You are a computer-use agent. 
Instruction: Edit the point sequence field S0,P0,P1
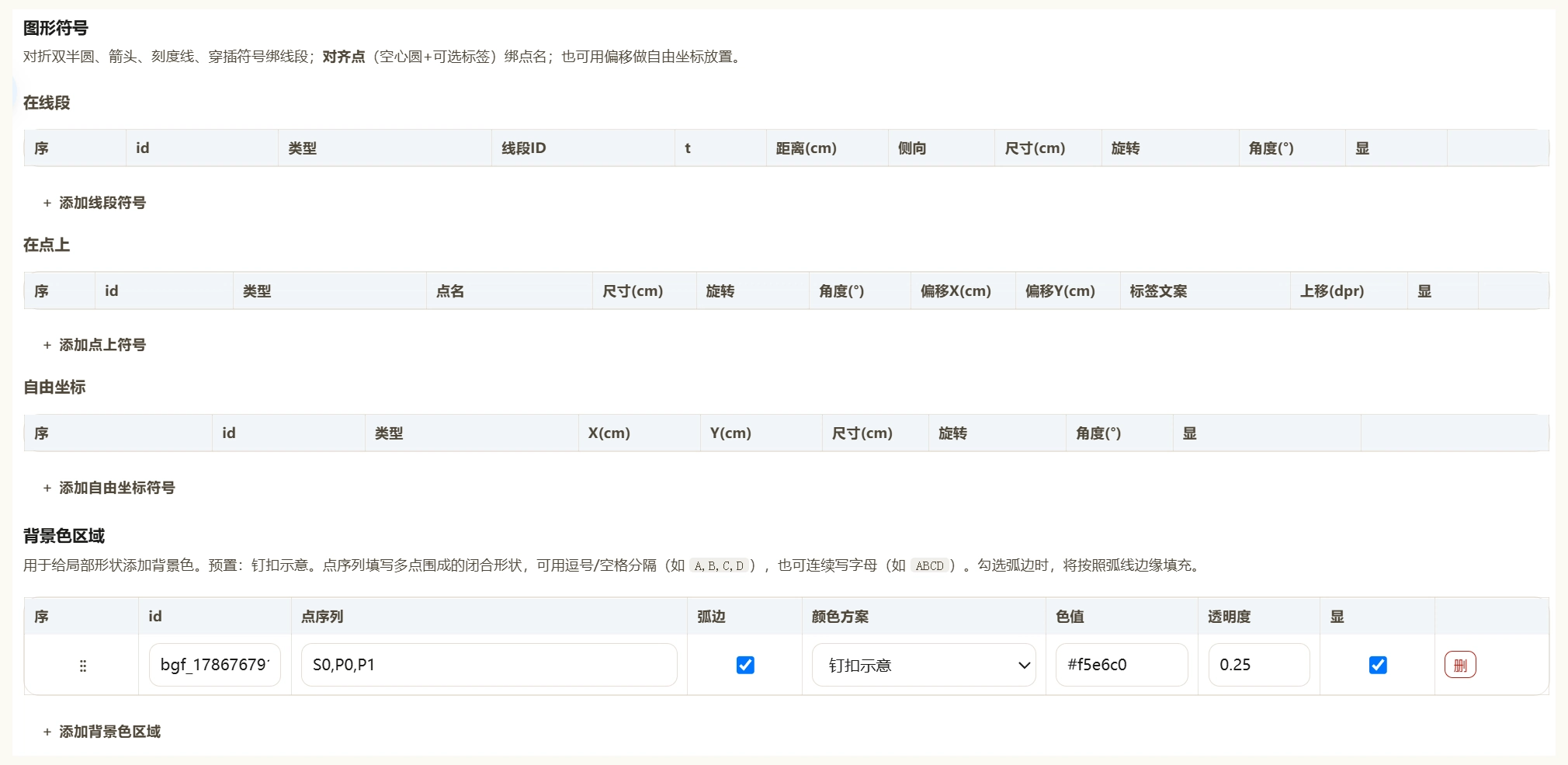[x=489, y=665]
